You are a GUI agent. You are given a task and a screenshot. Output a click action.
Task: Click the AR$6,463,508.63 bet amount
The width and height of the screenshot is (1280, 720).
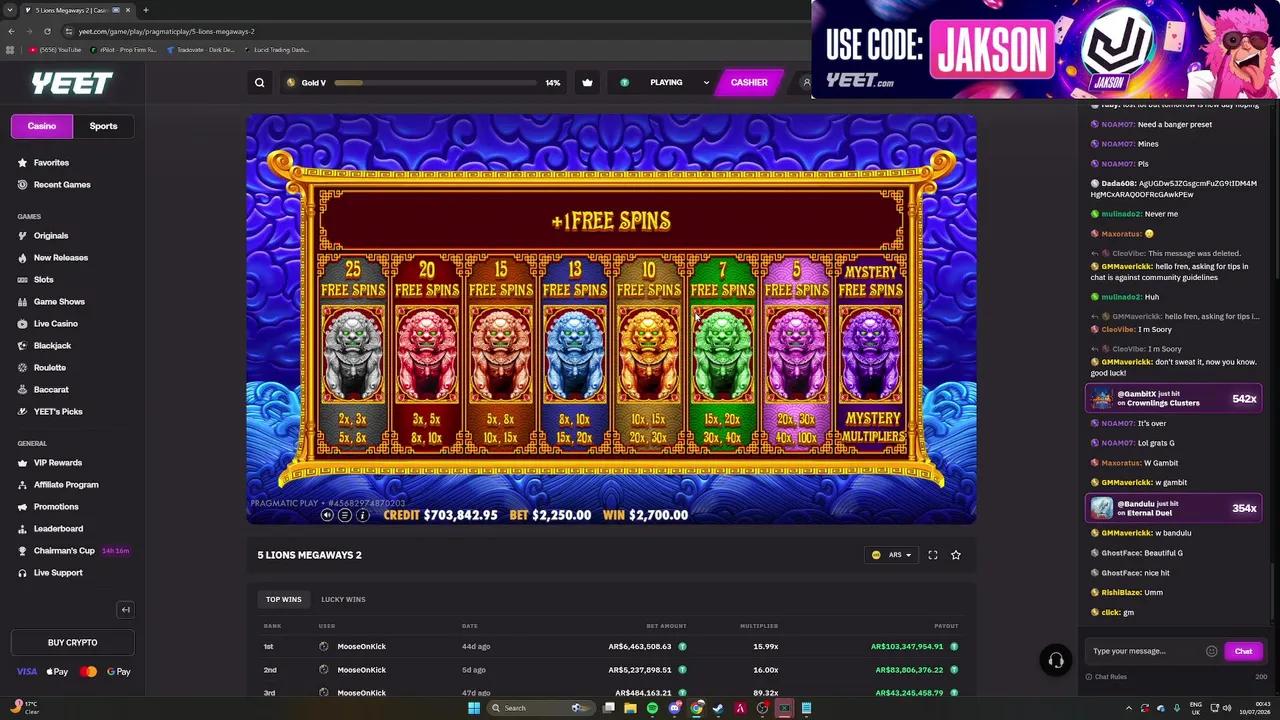(640, 646)
